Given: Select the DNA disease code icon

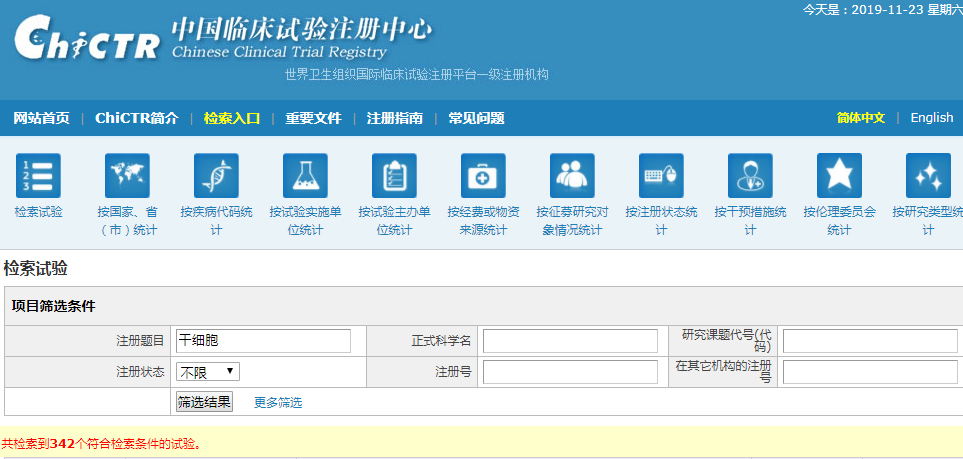Looking at the screenshot, I should tap(216, 176).
